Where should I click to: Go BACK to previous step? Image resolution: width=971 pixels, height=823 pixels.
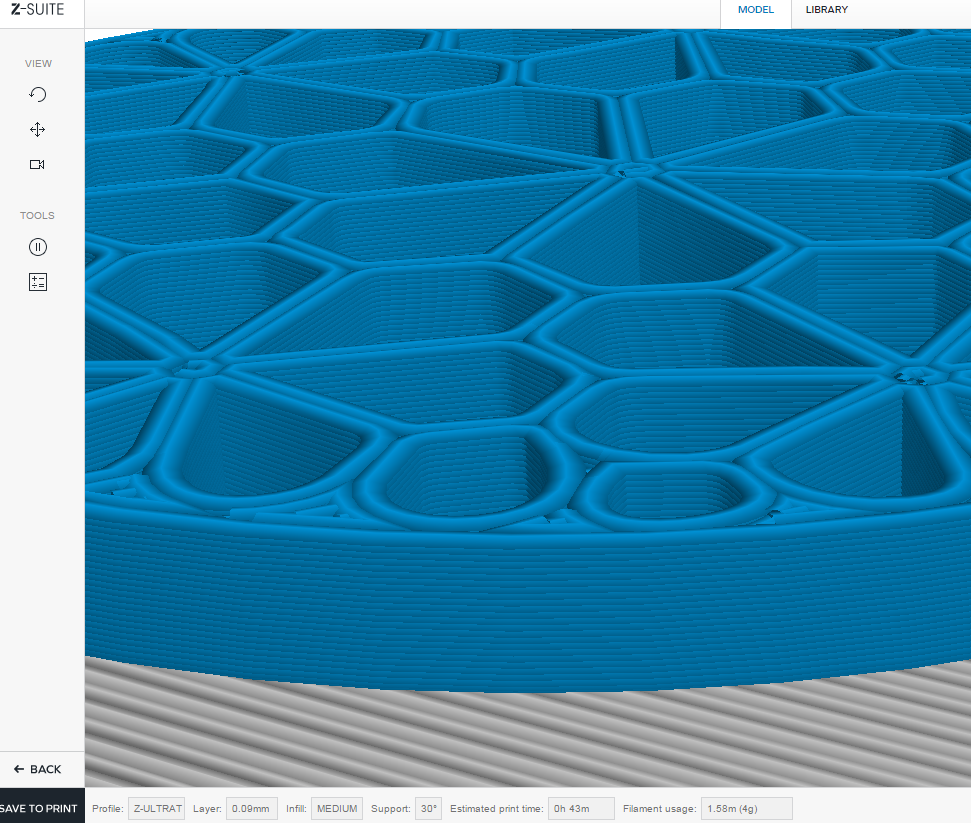click(38, 769)
